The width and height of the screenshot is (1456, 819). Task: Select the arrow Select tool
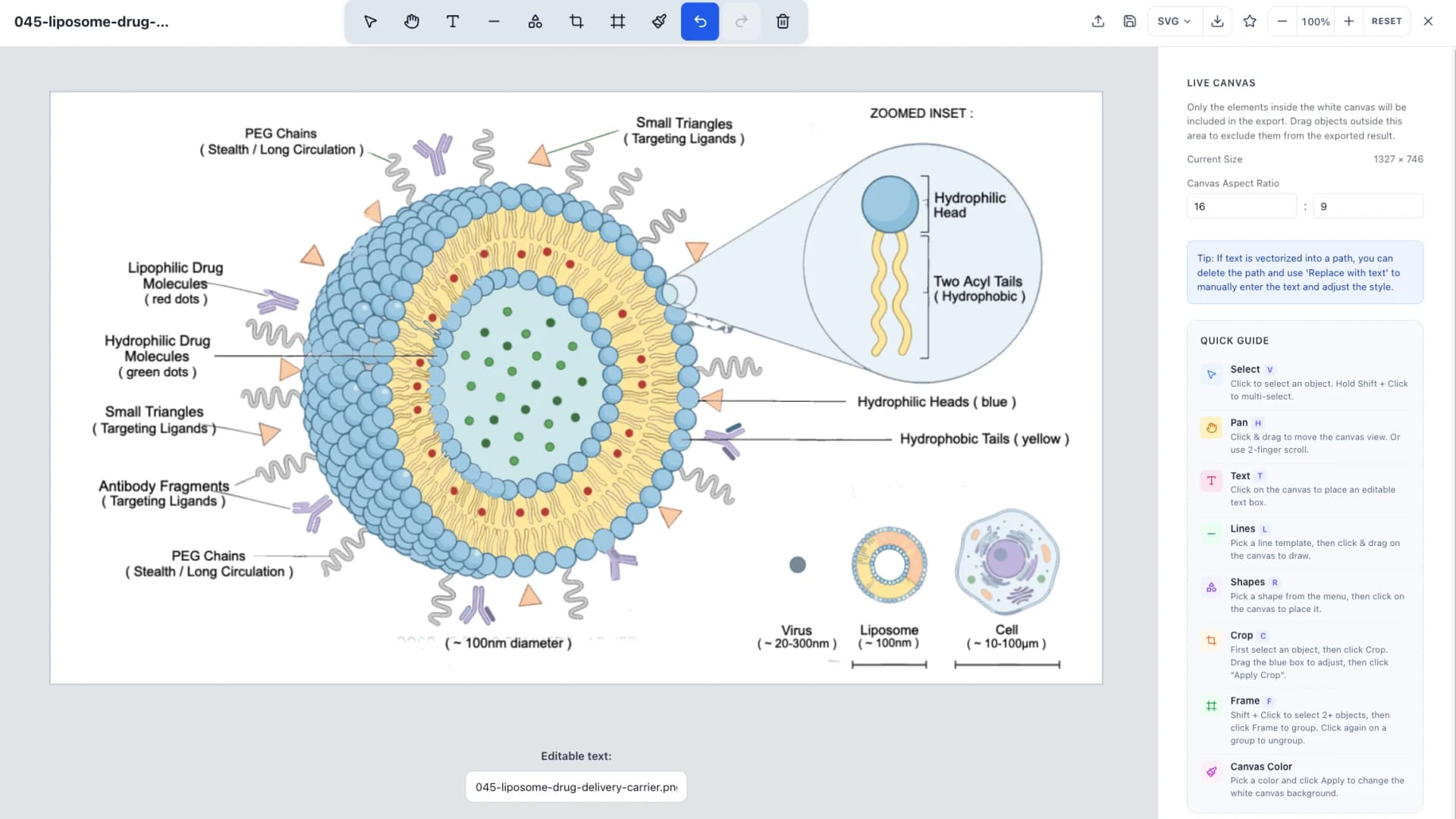(370, 21)
